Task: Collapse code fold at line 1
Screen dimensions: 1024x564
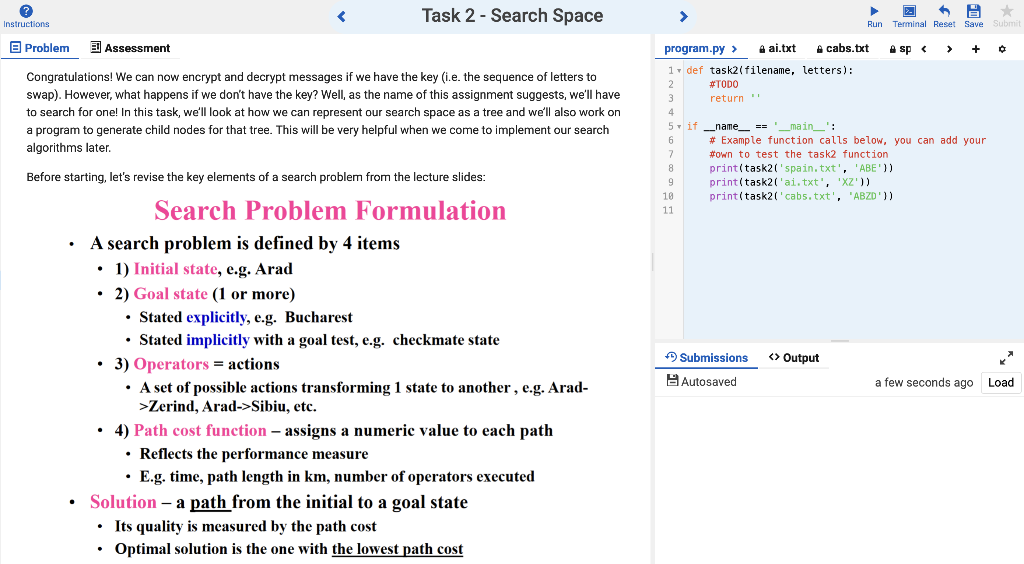Action: click(x=679, y=70)
